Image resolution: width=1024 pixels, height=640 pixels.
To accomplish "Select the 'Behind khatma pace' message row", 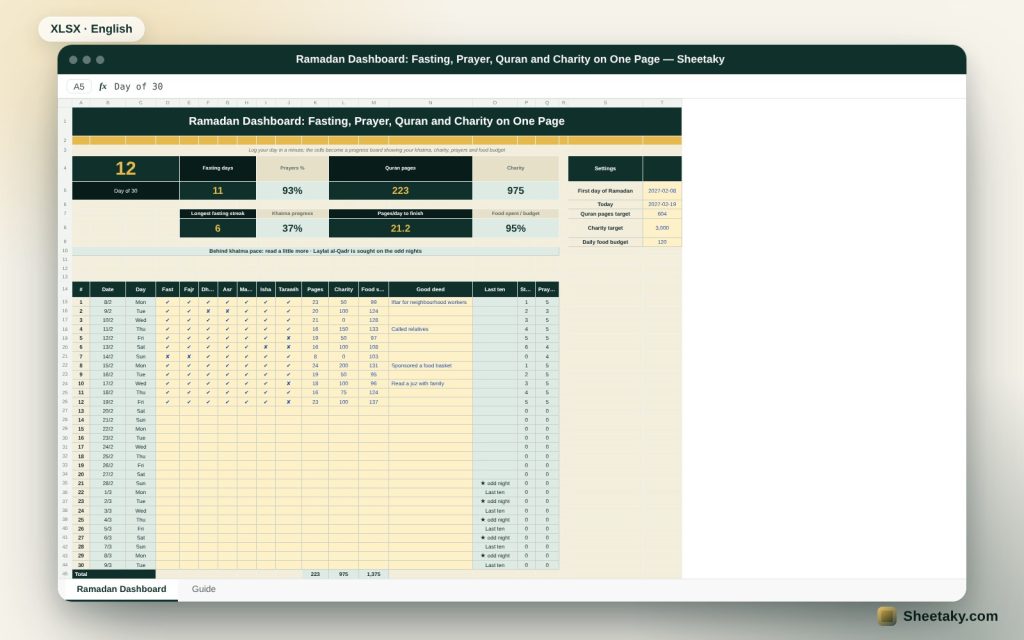I will click(315, 251).
